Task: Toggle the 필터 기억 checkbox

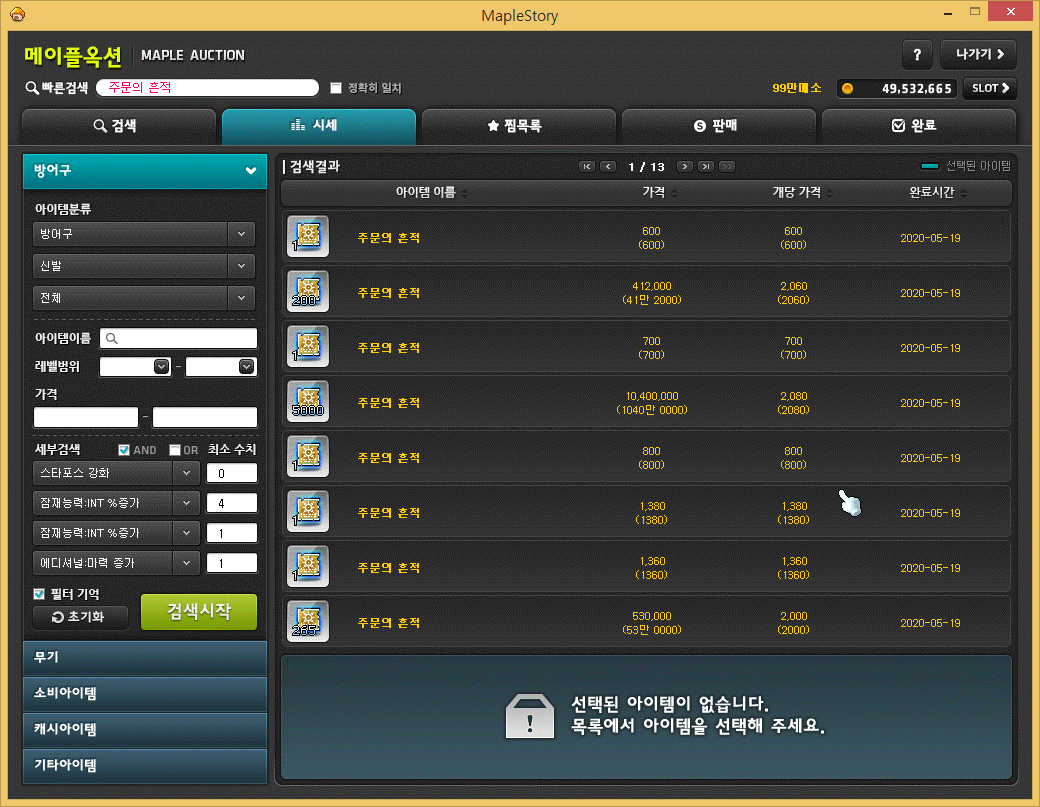Action: pos(39,594)
